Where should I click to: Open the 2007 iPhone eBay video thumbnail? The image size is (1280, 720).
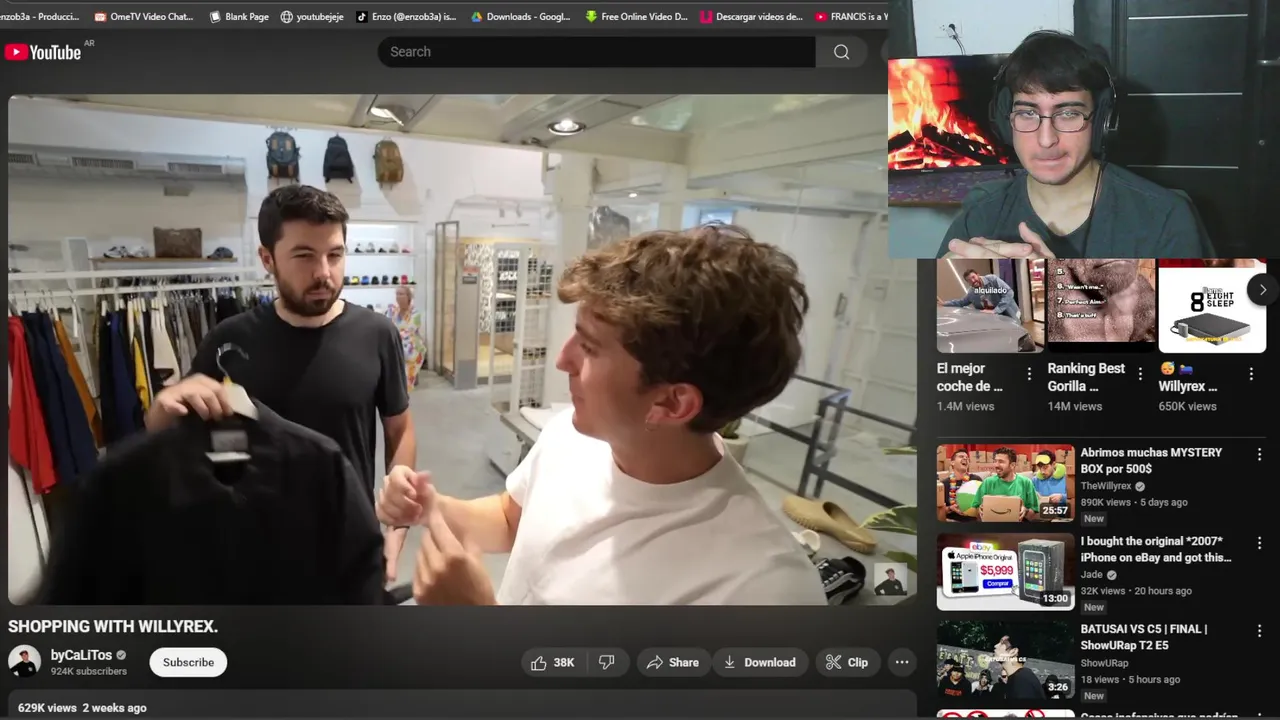click(1005, 571)
